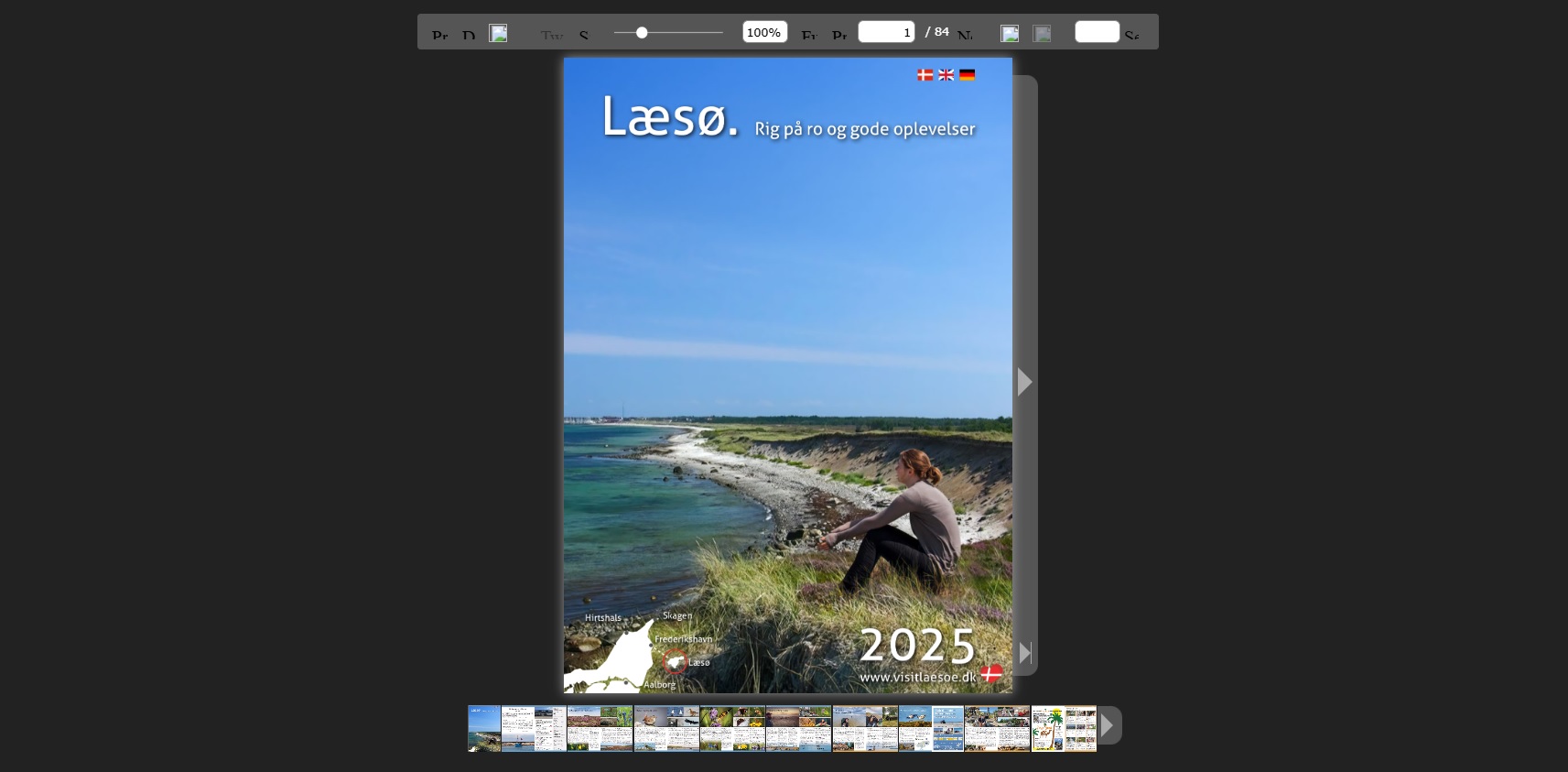Click the page number field showing 1

pos(886,32)
